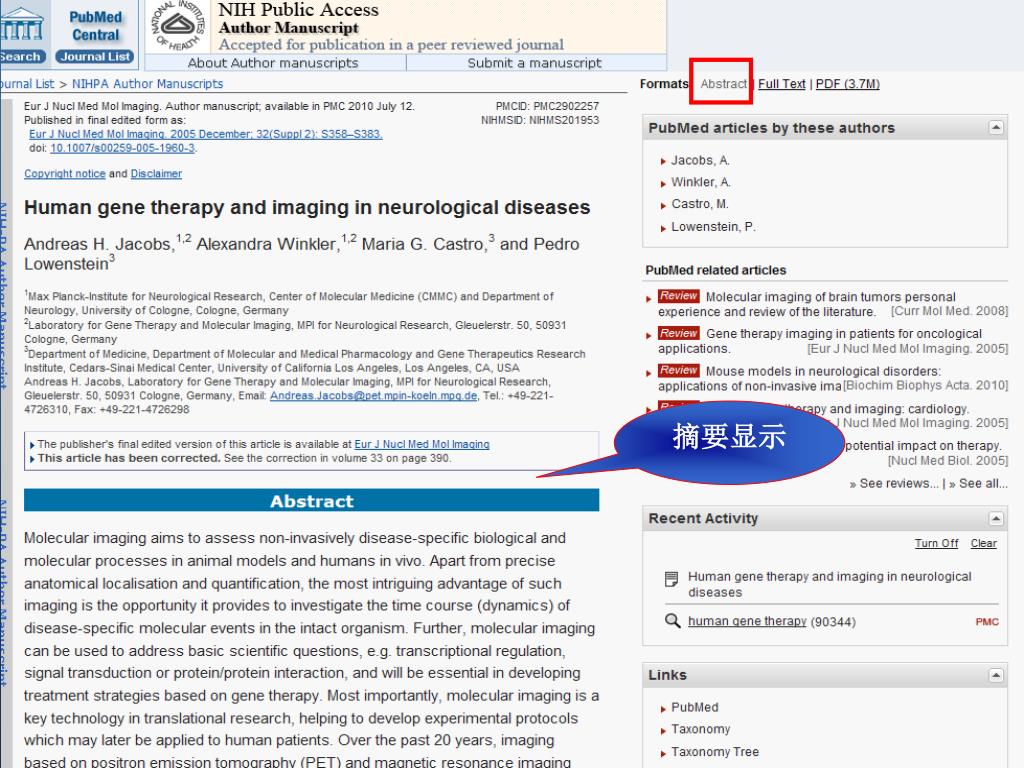Show articles by Lowenstein, P.
The height and width of the screenshot is (768, 1024).
pyautogui.click(x=713, y=227)
